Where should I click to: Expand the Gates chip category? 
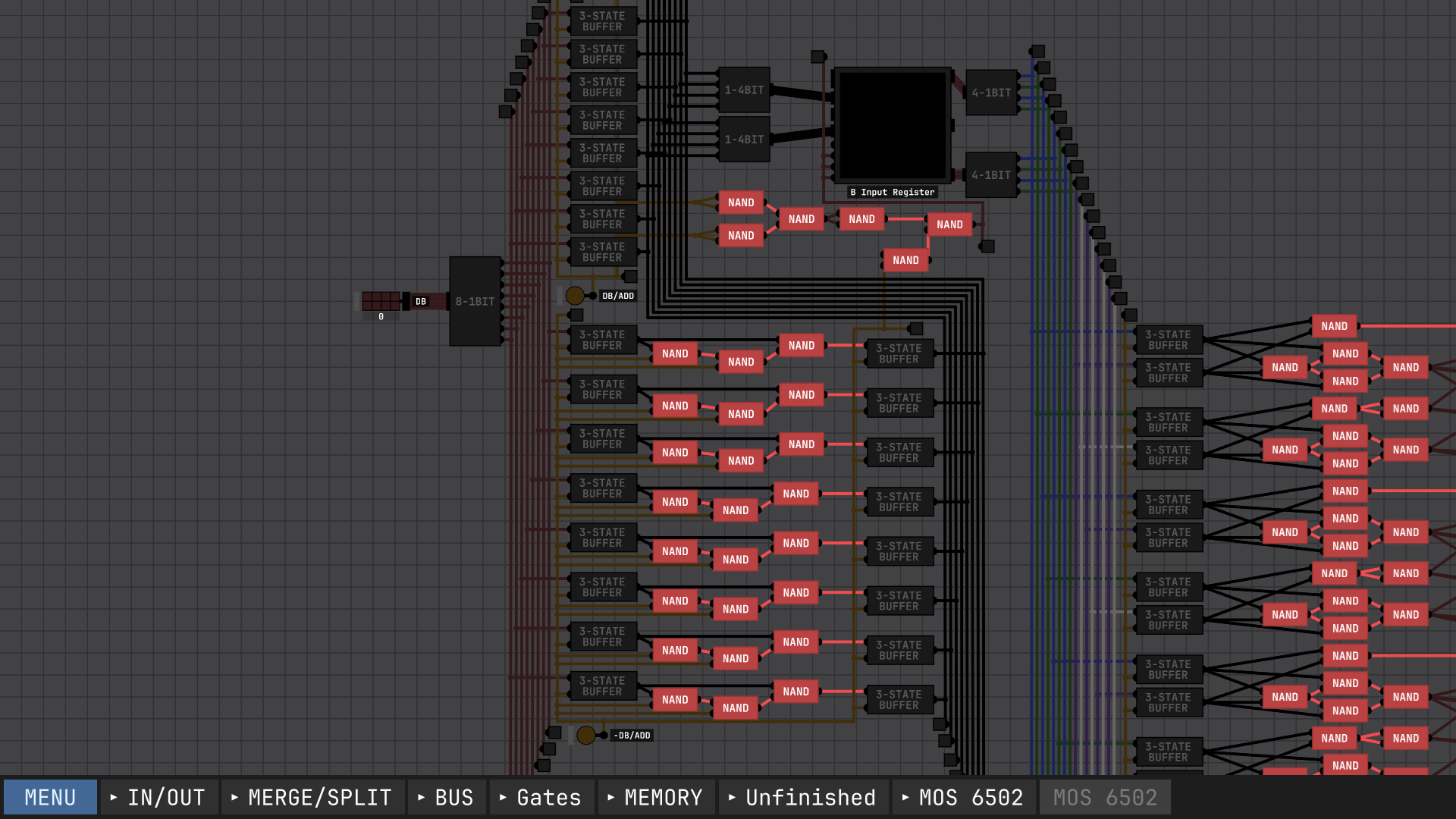coord(541,797)
